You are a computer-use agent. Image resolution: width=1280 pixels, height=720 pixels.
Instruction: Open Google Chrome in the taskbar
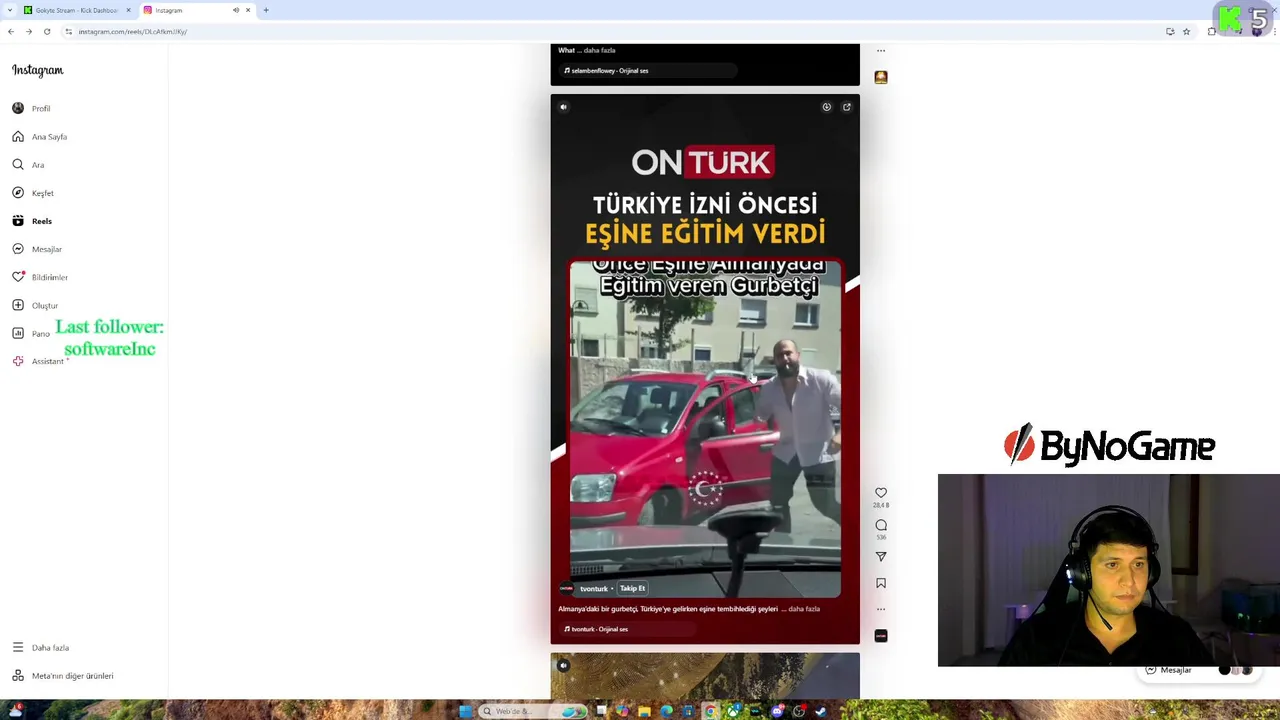tap(710, 711)
